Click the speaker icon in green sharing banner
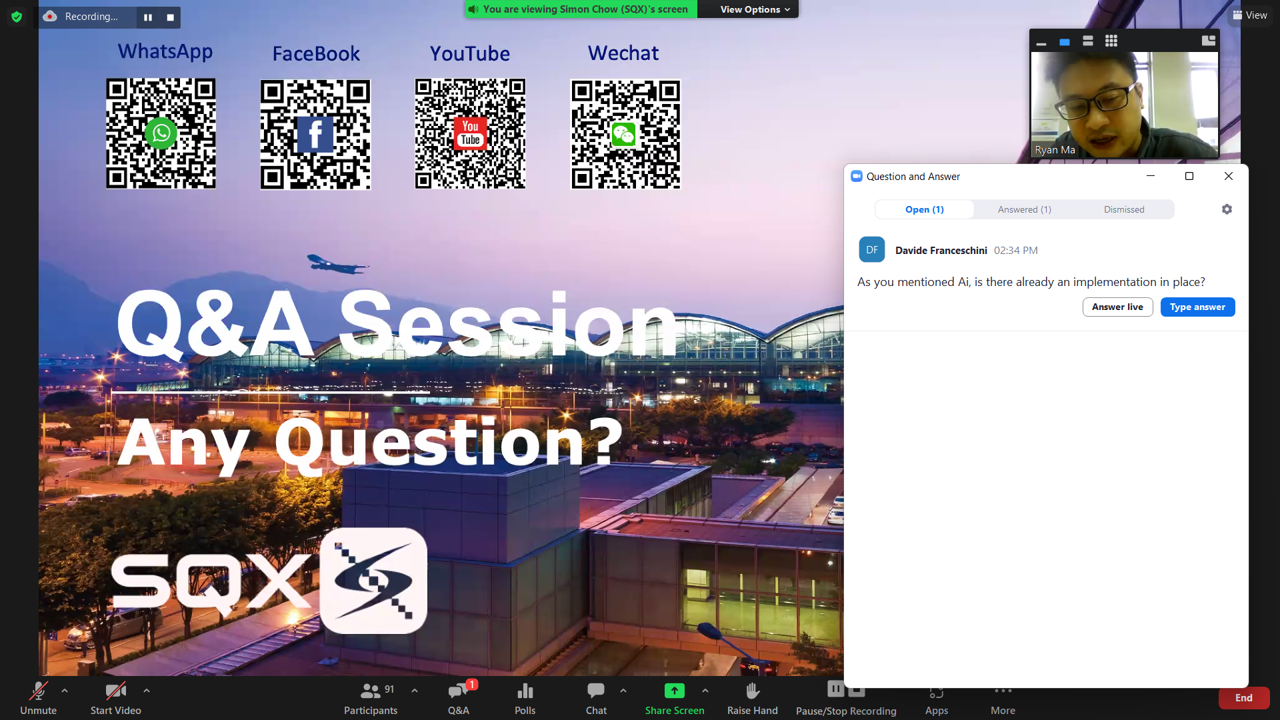The image size is (1280, 720). [x=473, y=9]
